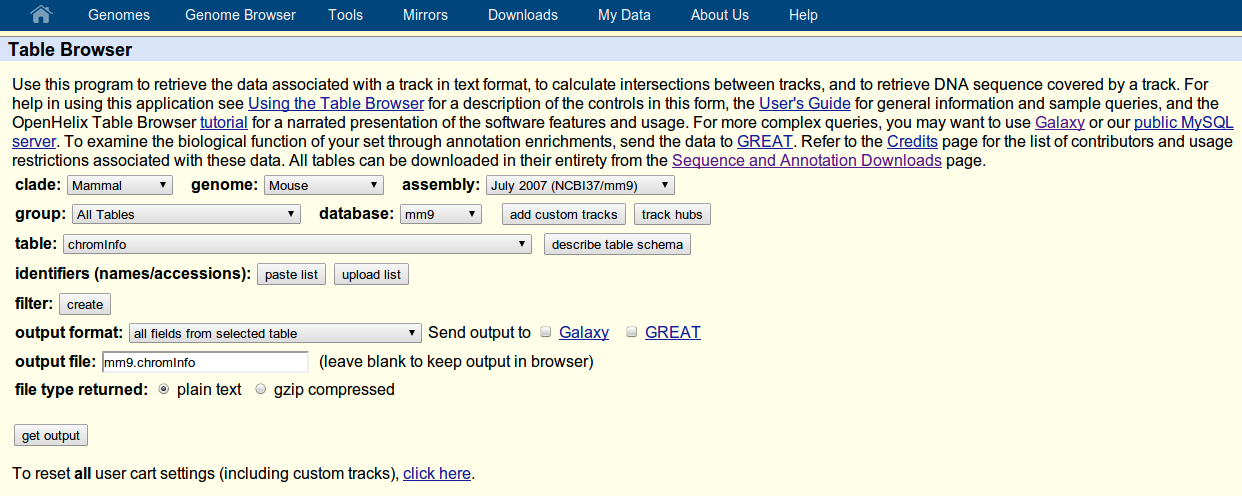The image size is (1242, 496).
Task: Open the My Data menu
Action: coord(624,15)
